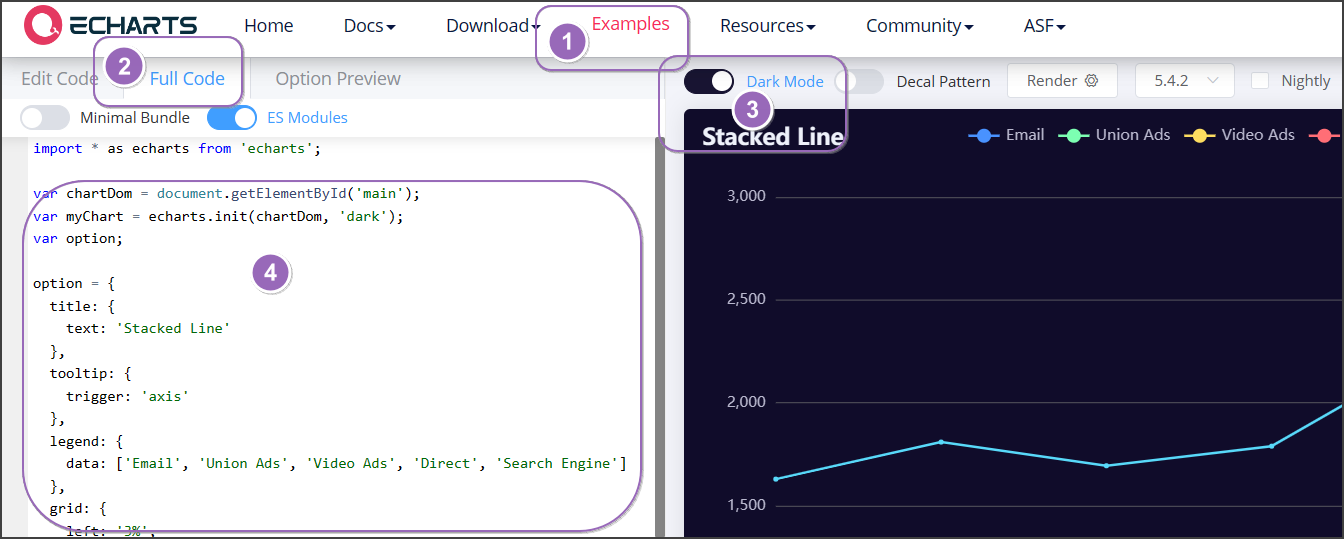Switch to the Full Code tab
1344x539 pixels.
(x=187, y=79)
